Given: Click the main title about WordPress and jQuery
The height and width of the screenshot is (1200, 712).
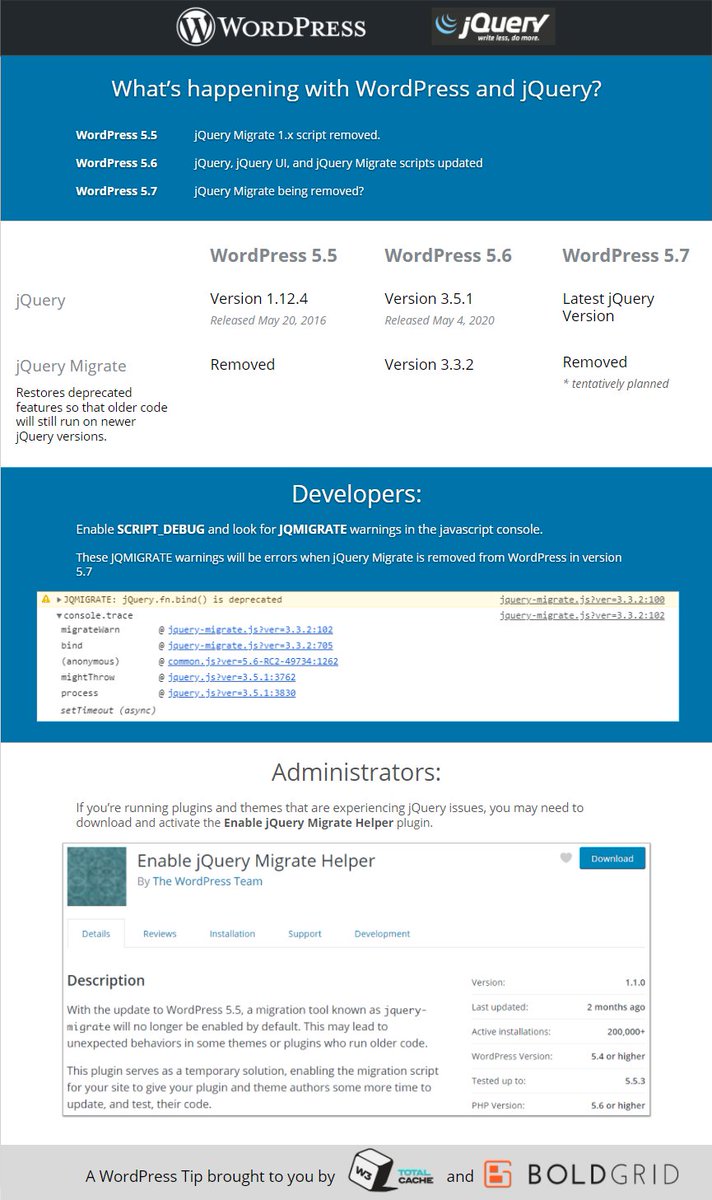Looking at the screenshot, I should point(356,88).
